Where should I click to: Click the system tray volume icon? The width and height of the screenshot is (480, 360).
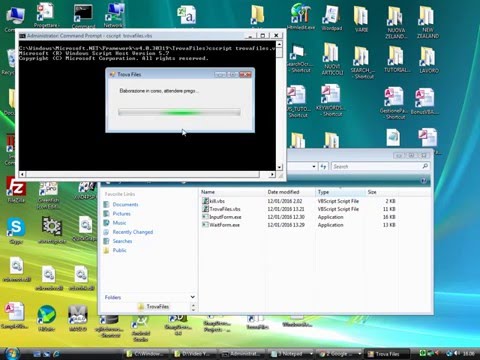(458, 353)
